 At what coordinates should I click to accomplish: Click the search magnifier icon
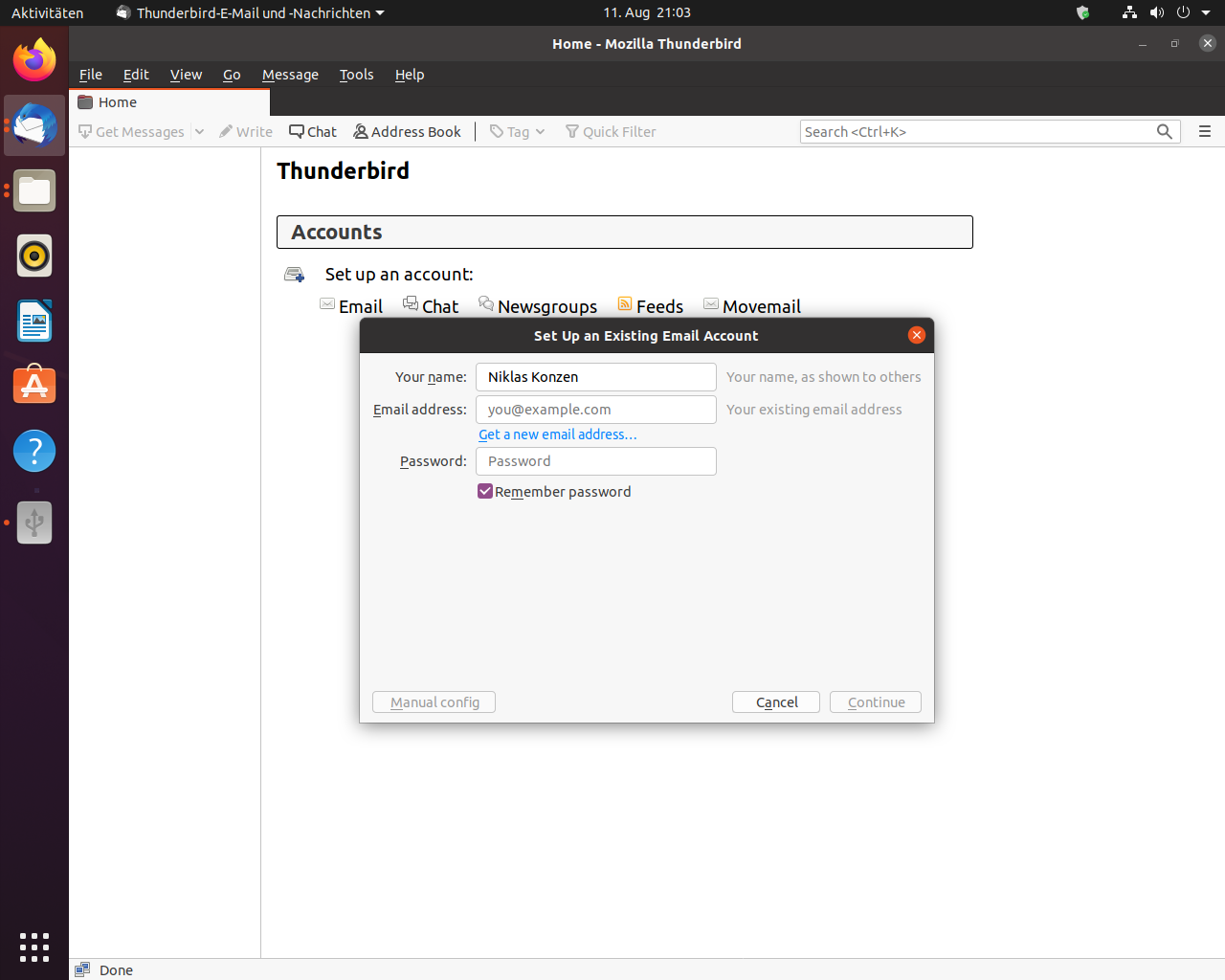point(1164,132)
